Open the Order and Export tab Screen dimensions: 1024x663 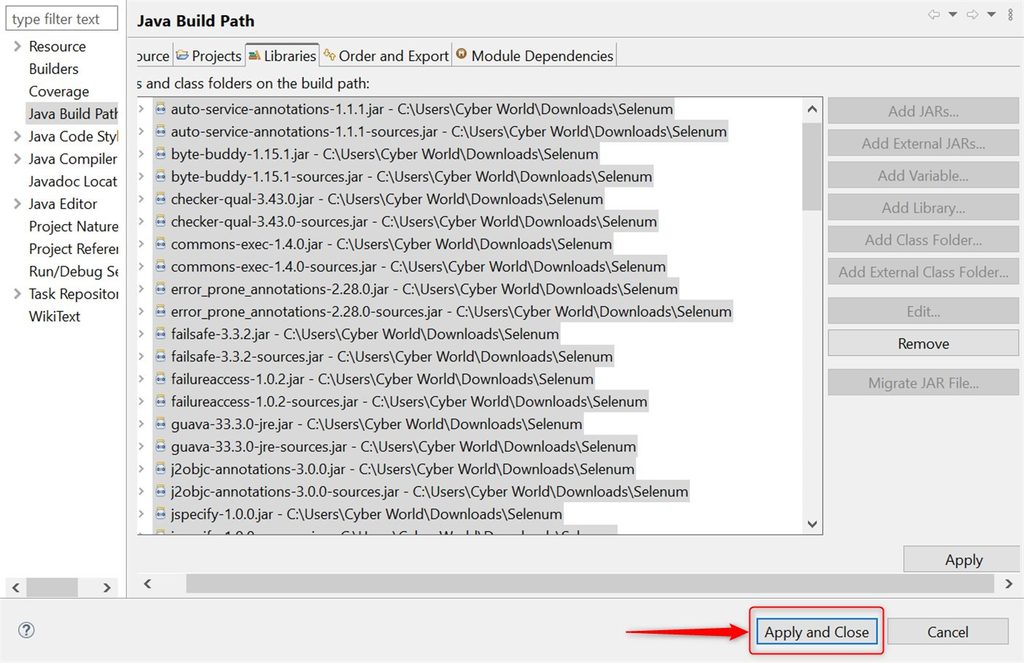(386, 56)
